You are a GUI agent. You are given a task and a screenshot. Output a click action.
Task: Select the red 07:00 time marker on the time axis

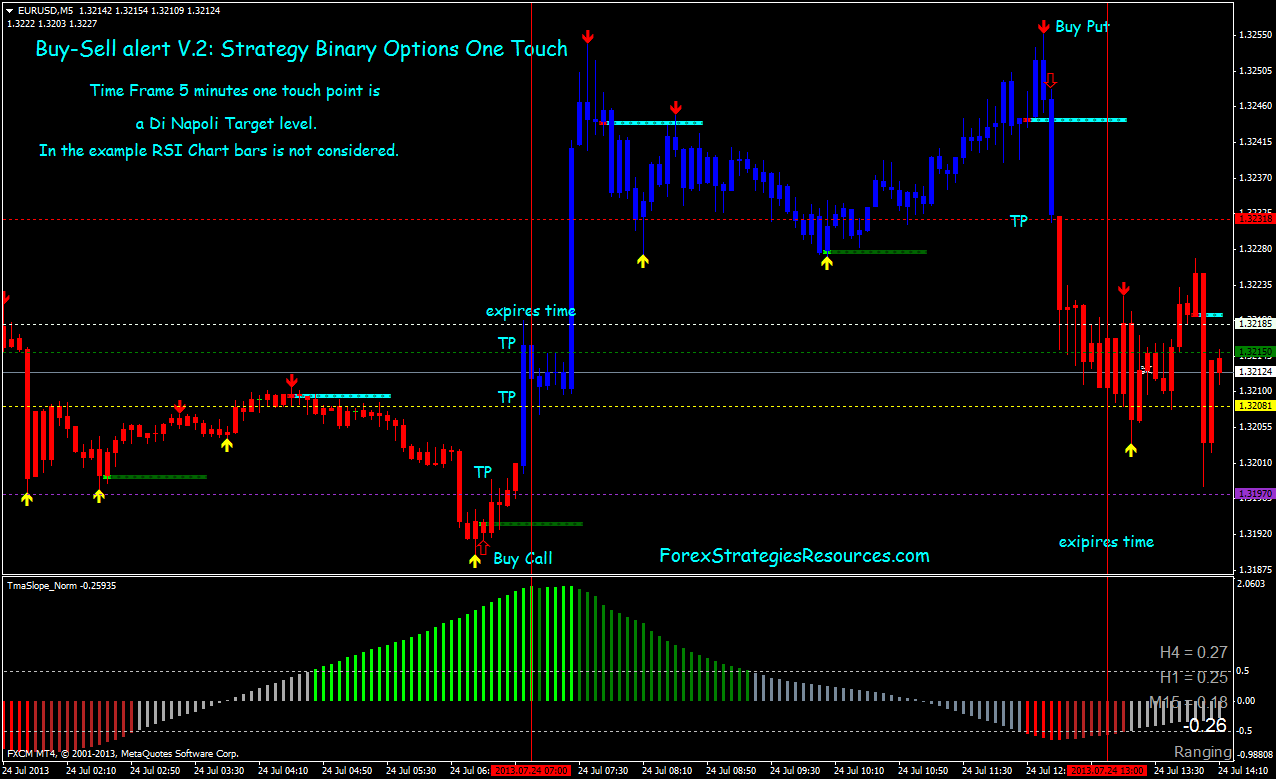[531, 771]
